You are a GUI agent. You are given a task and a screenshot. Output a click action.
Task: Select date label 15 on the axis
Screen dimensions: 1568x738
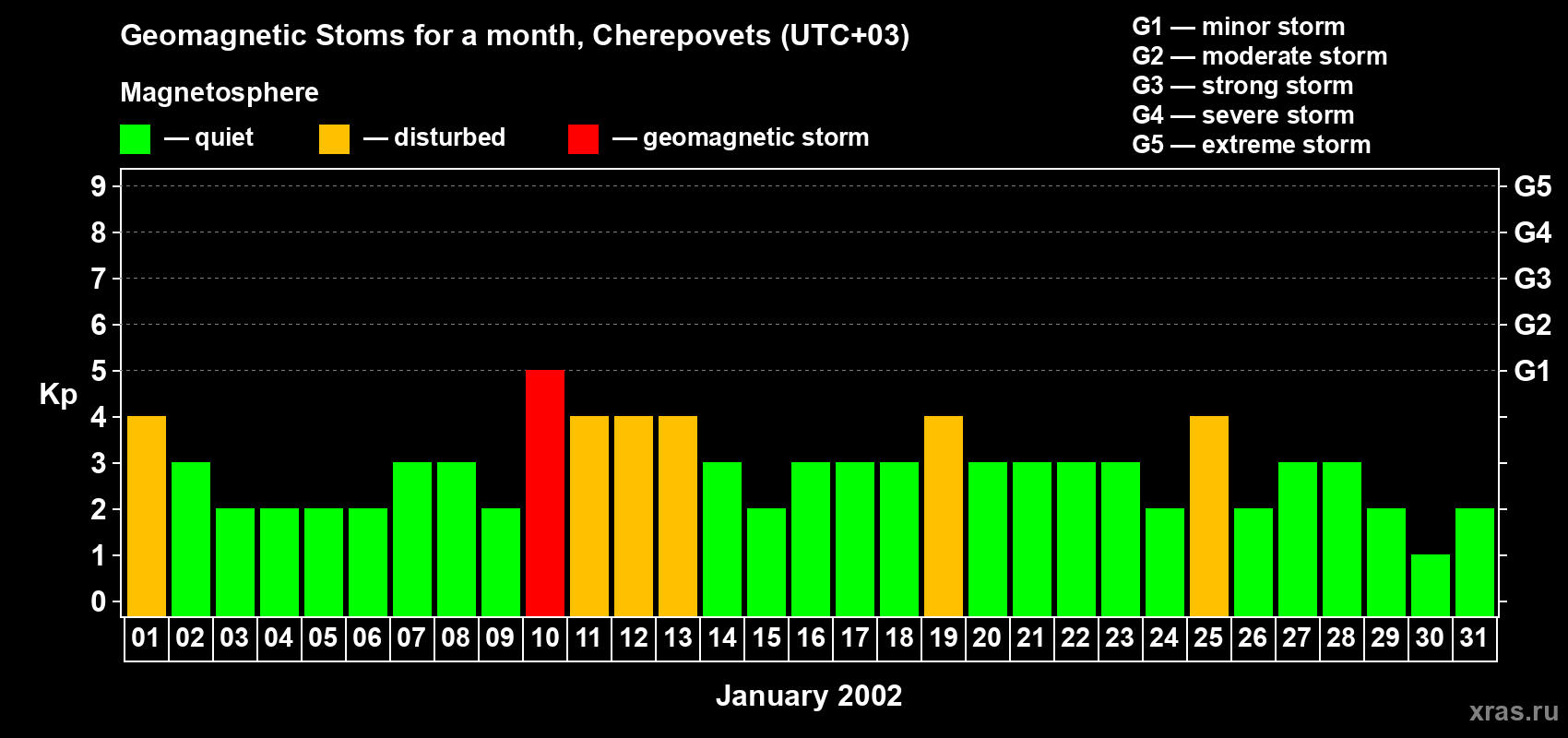[x=766, y=638]
